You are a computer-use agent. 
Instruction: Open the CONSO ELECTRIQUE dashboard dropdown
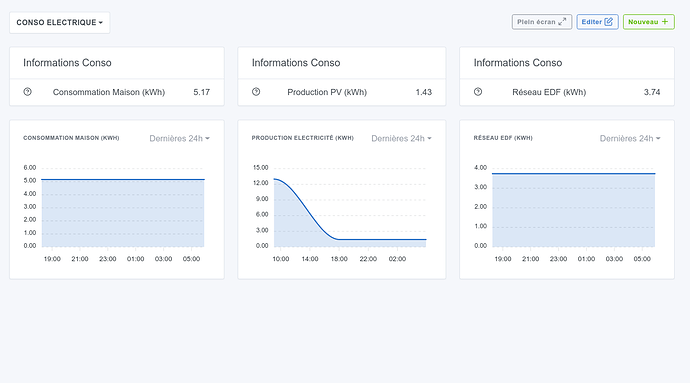pyautogui.click(x=59, y=22)
